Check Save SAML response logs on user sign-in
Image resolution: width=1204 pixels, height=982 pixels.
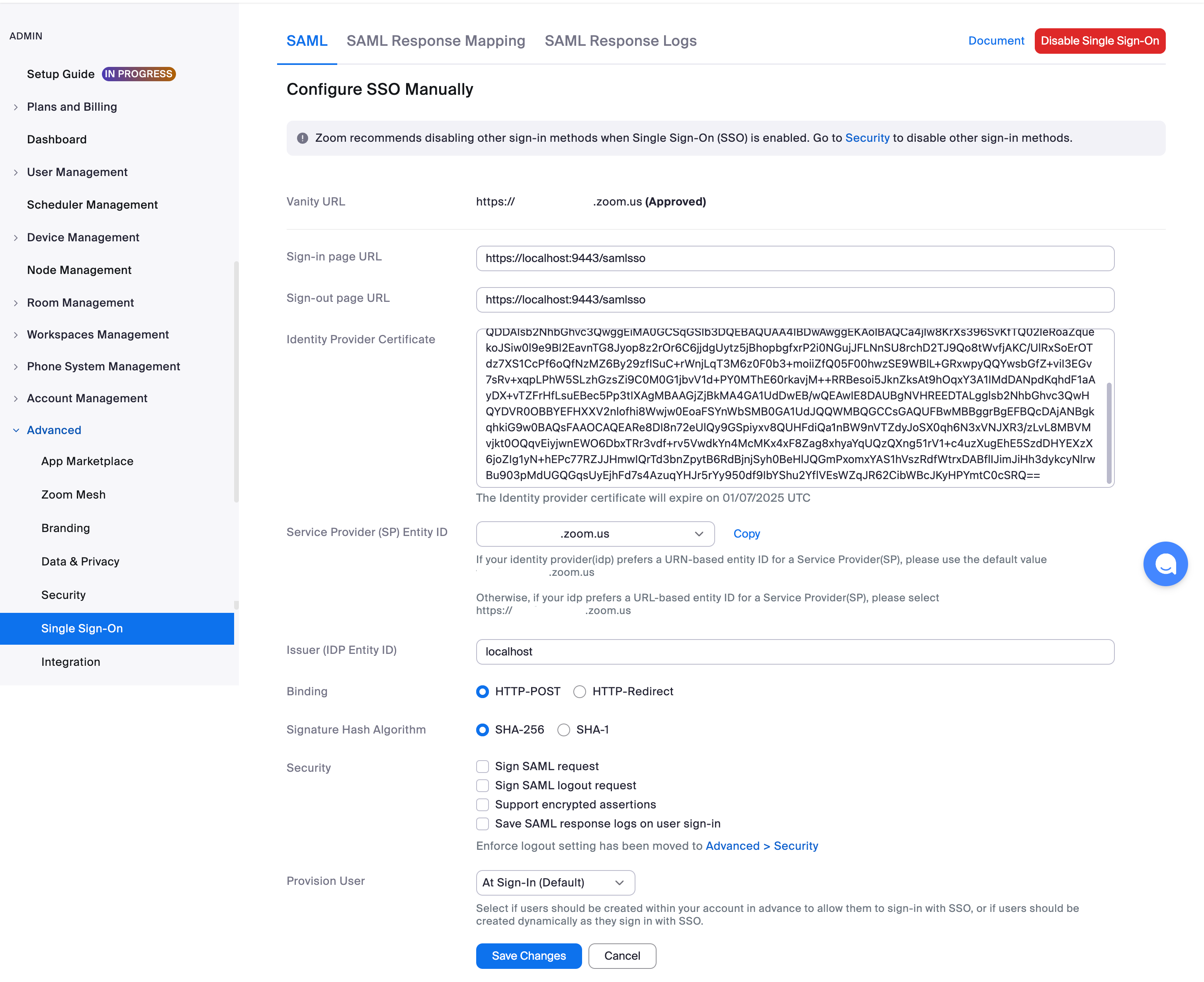[x=483, y=824]
